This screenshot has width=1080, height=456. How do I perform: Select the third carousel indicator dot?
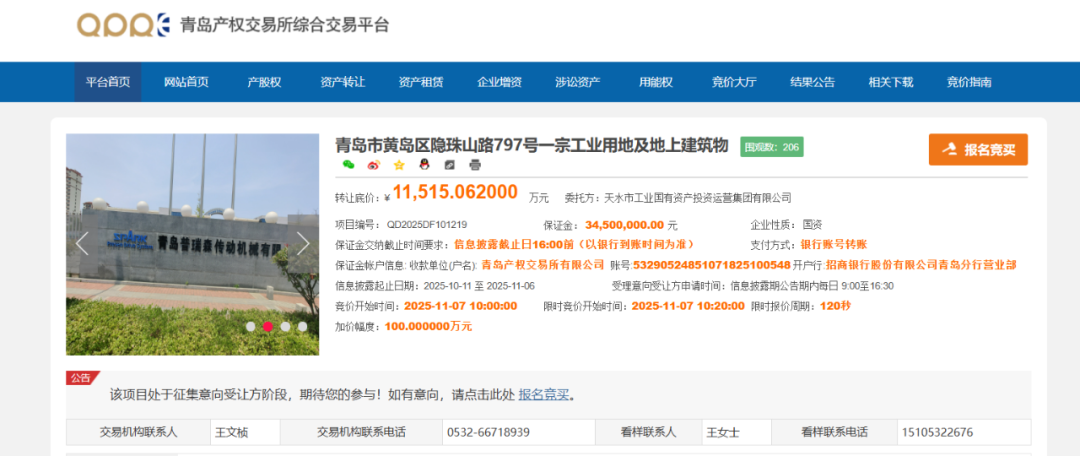(x=285, y=326)
